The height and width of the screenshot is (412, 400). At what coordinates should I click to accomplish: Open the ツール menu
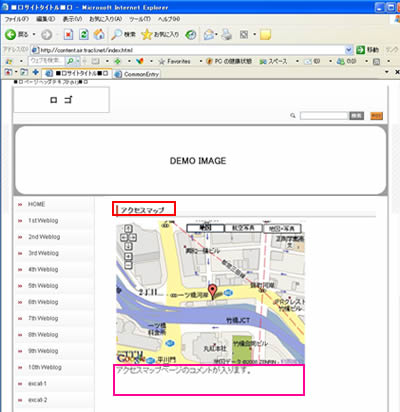click(140, 19)
